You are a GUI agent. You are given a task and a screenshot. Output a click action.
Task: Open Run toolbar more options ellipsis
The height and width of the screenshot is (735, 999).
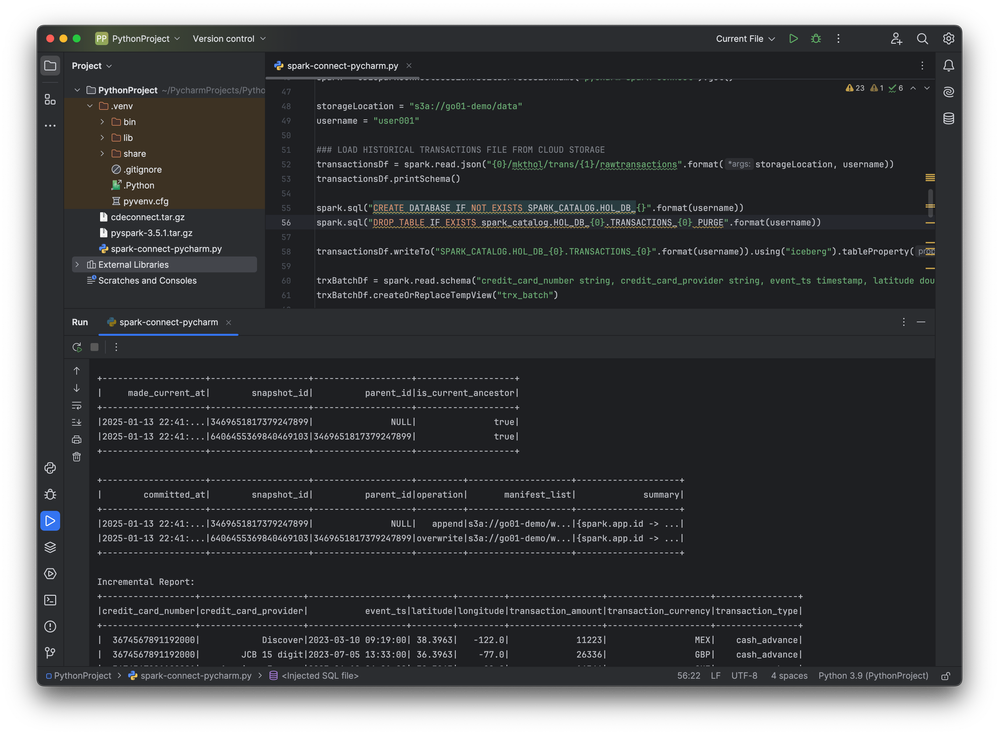(x=116, y=347)
